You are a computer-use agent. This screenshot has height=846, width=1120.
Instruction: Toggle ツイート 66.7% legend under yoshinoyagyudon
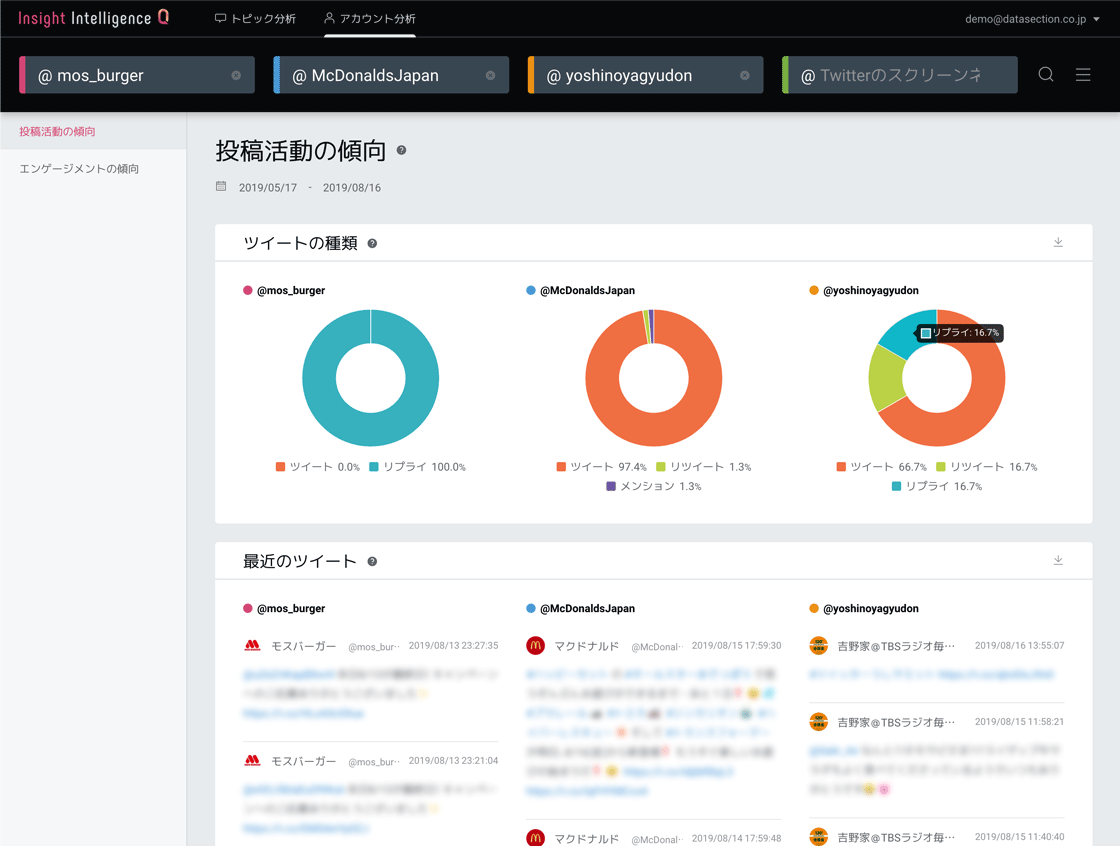coord(881,467)
